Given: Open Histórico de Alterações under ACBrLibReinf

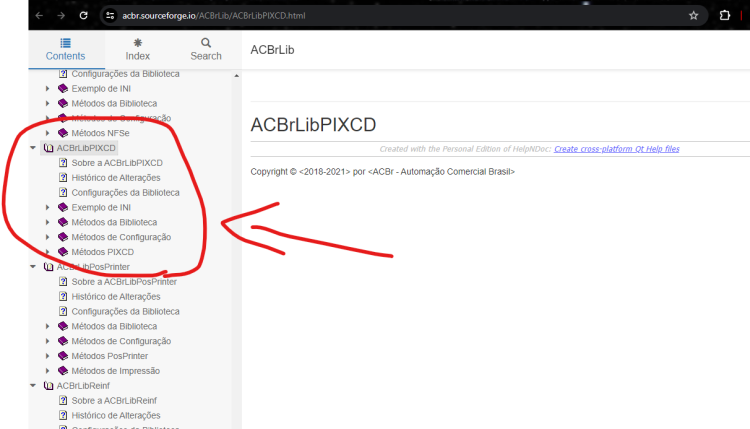Looking at the screenshot, I should tap(116, 415).
